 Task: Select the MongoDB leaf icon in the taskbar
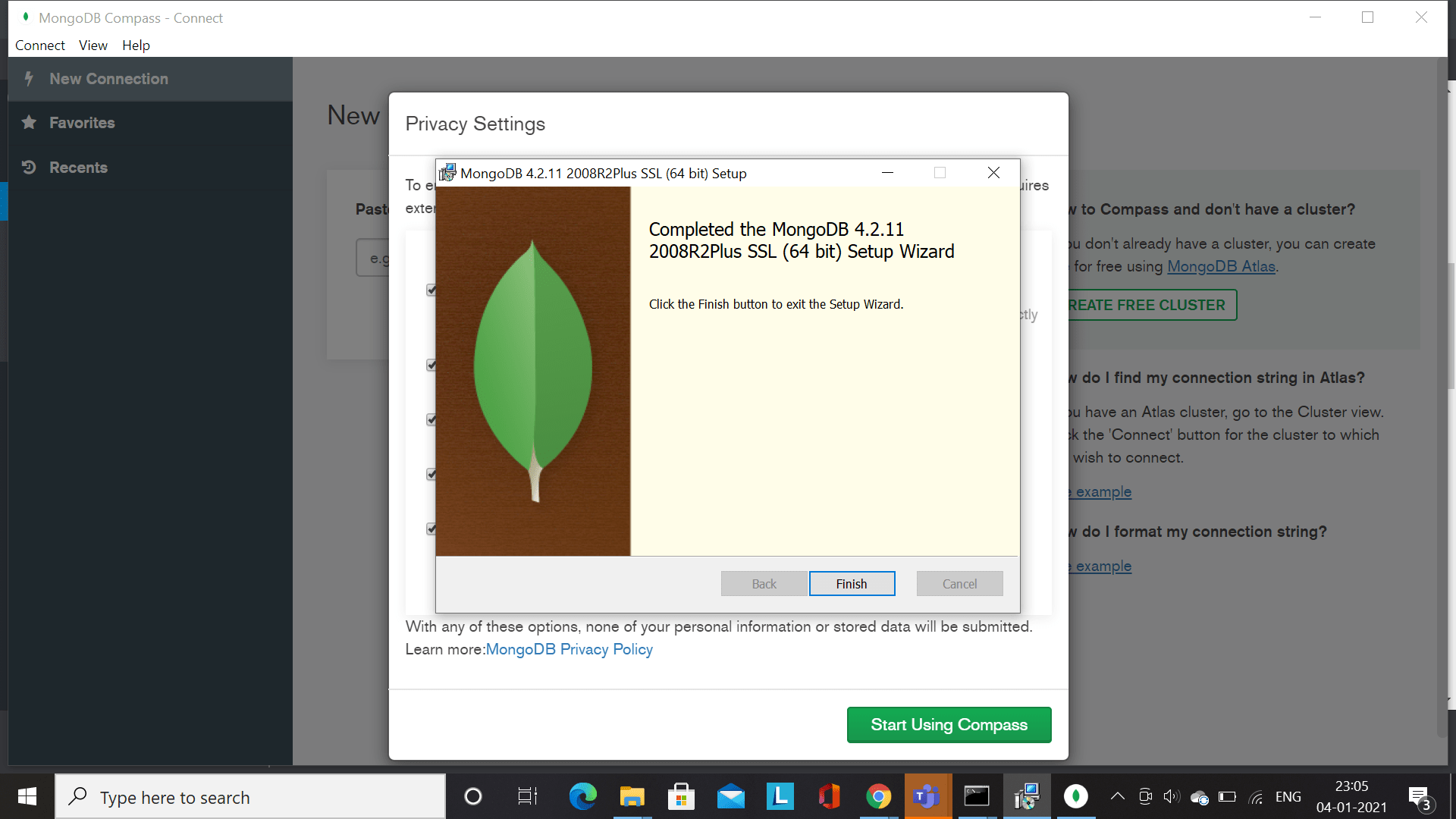(x=1076, y=796)
